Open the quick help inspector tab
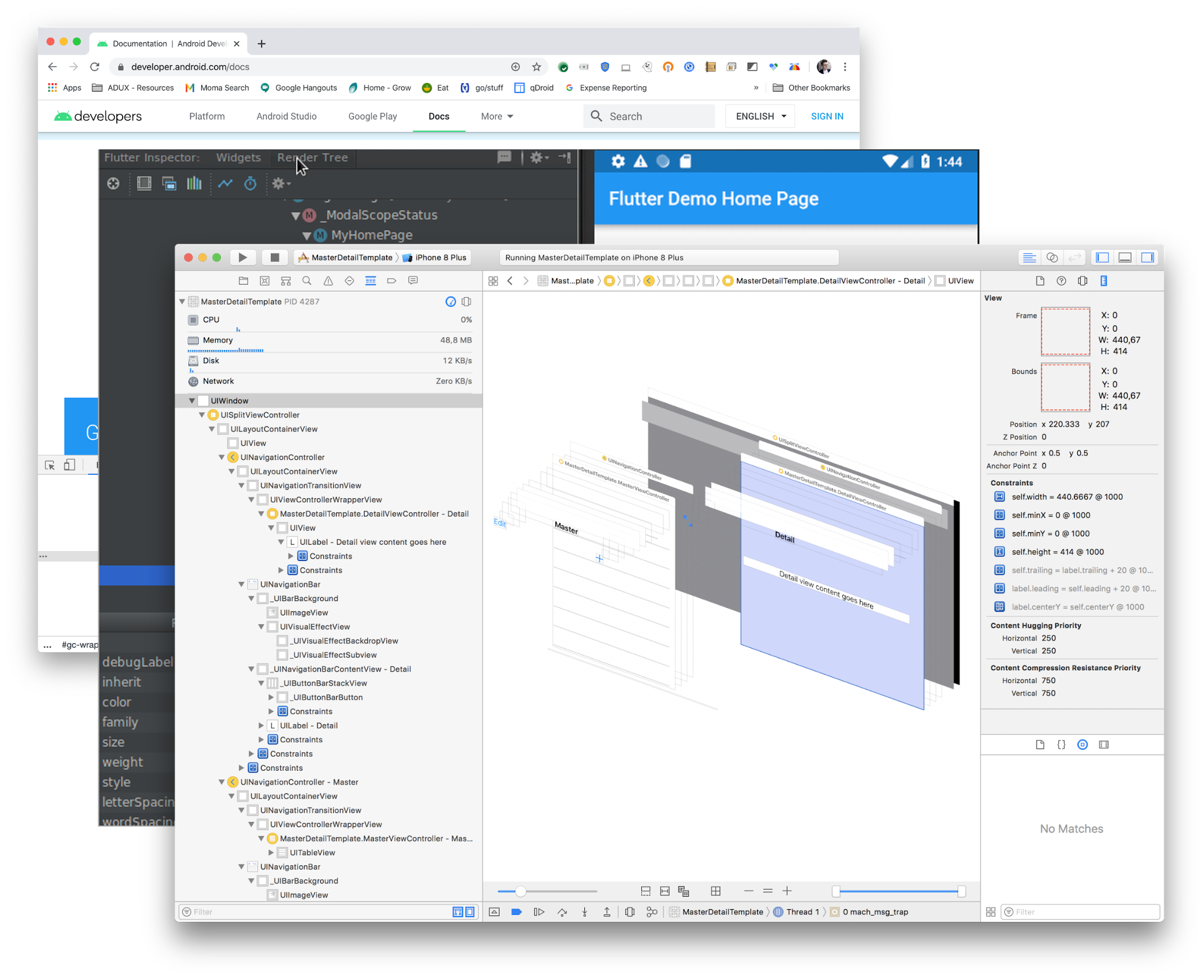Viewport: 1204px width, 980px height. click(1061, 281)
